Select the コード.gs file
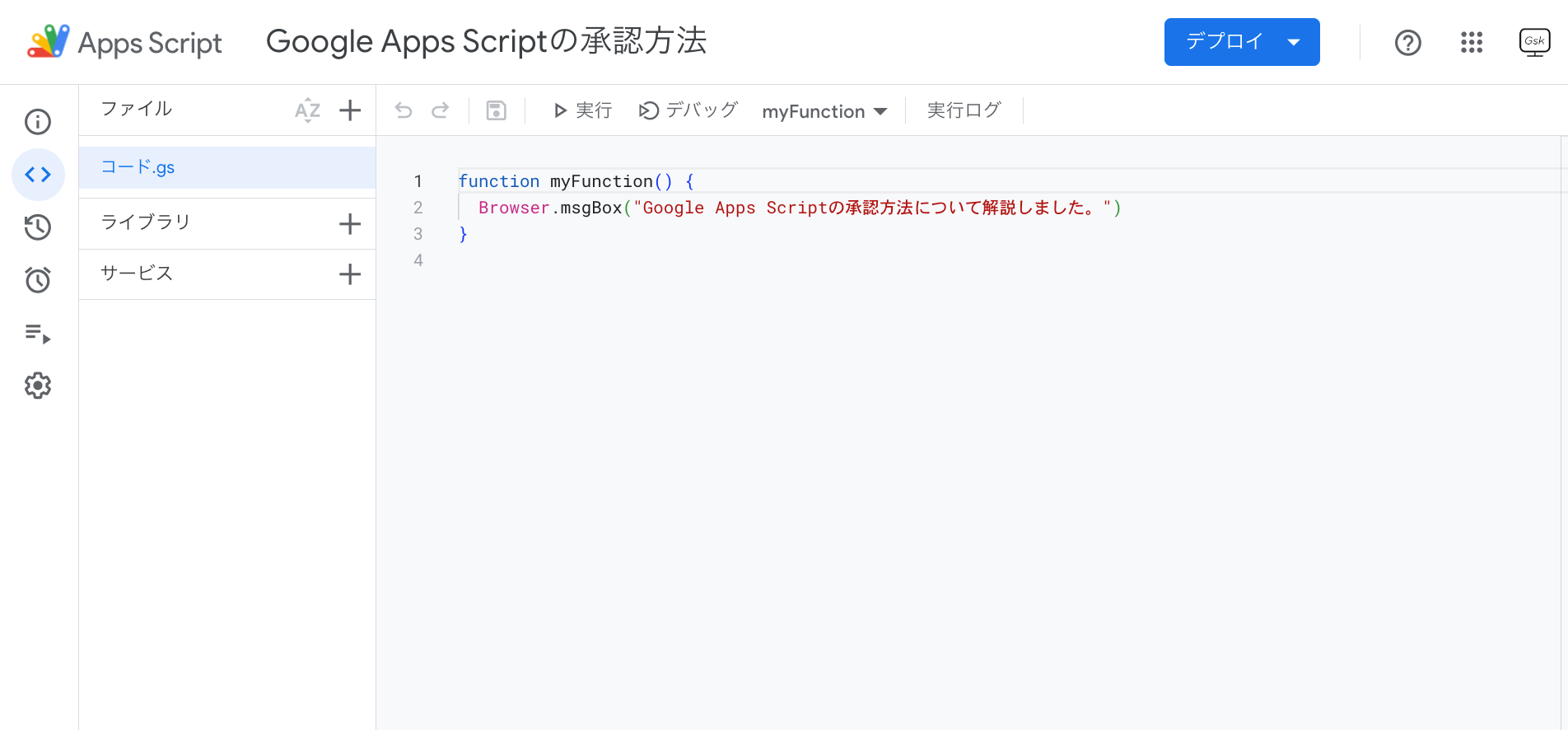 [x=227, y=167]
